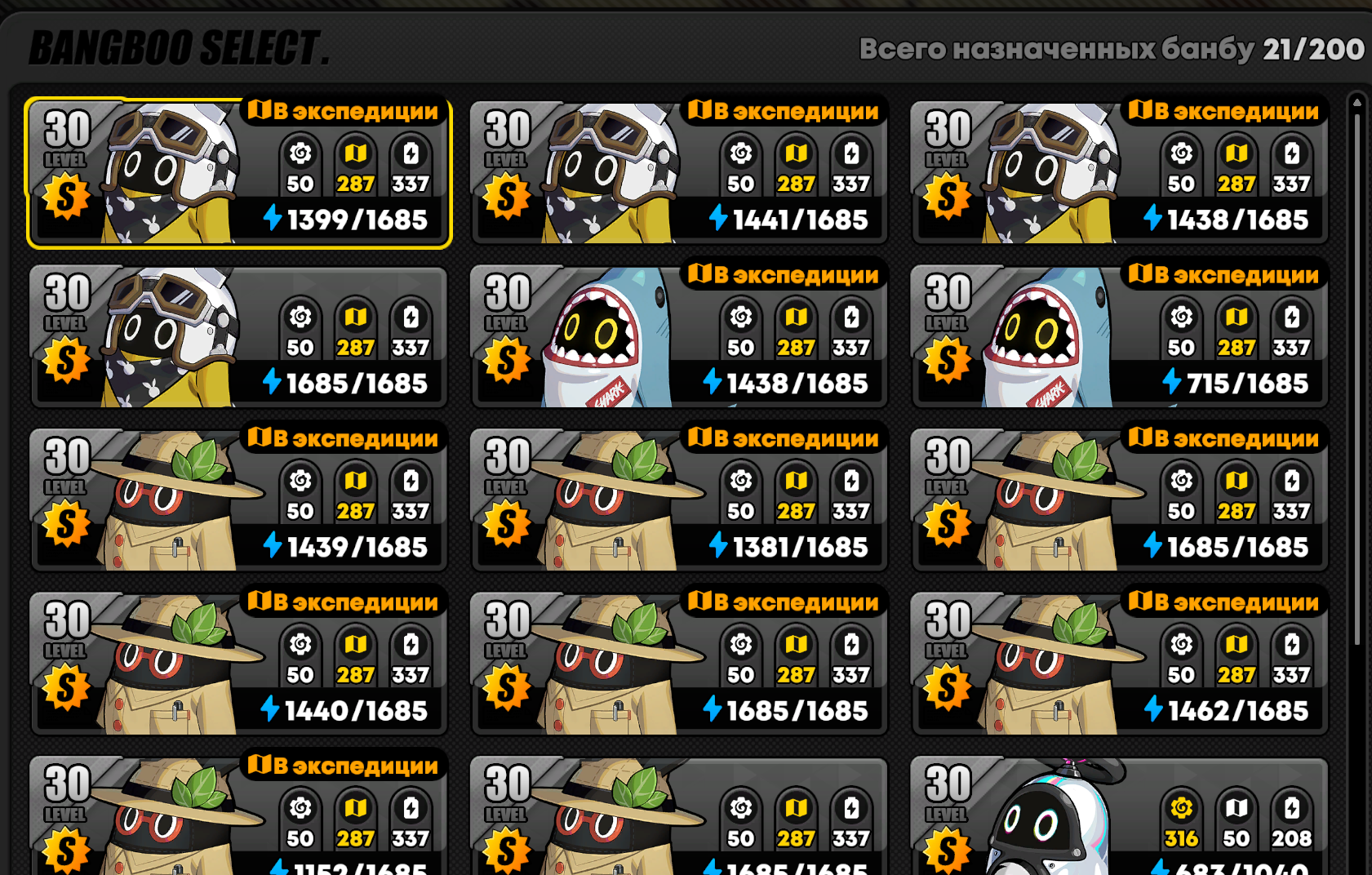Click the lightning energy icon beside 1440/1685
The width and height of the screenshot is (1372, 875).
coord(270,708)
